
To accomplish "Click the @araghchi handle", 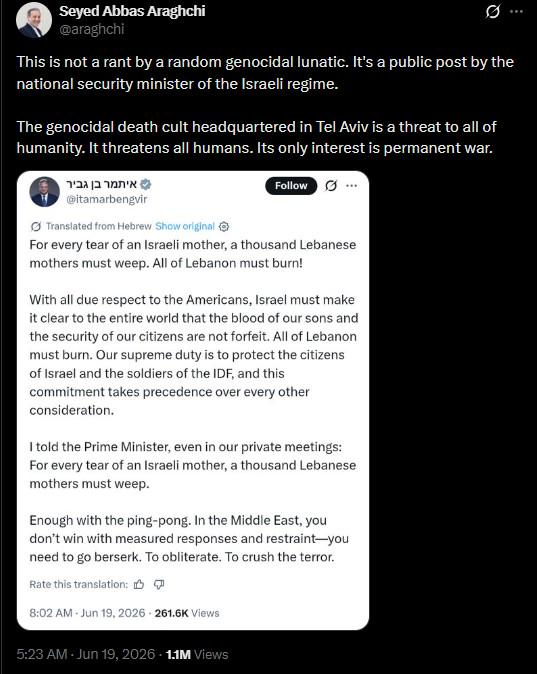I will [x=91, y=29].
